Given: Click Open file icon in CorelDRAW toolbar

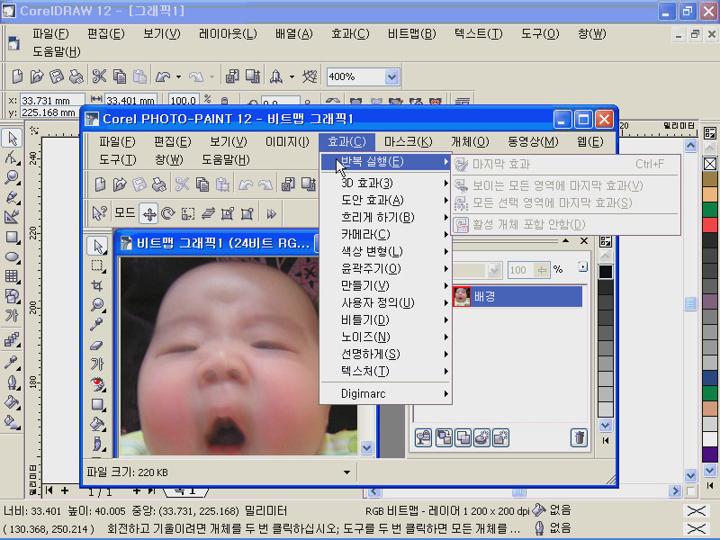Looking at the screenshot, I should click(x=37, y=76).
